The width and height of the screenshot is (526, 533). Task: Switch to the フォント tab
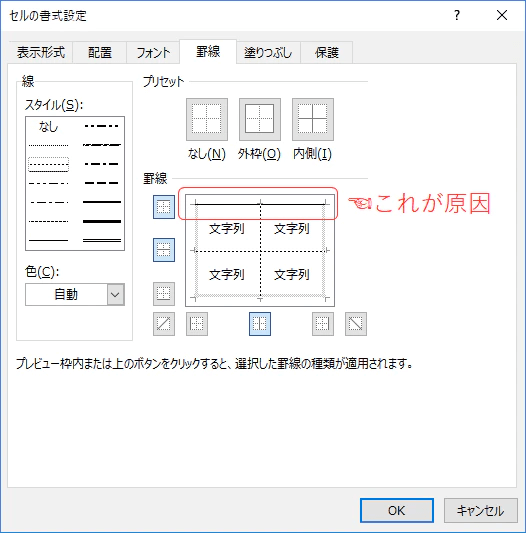[153, 52]
